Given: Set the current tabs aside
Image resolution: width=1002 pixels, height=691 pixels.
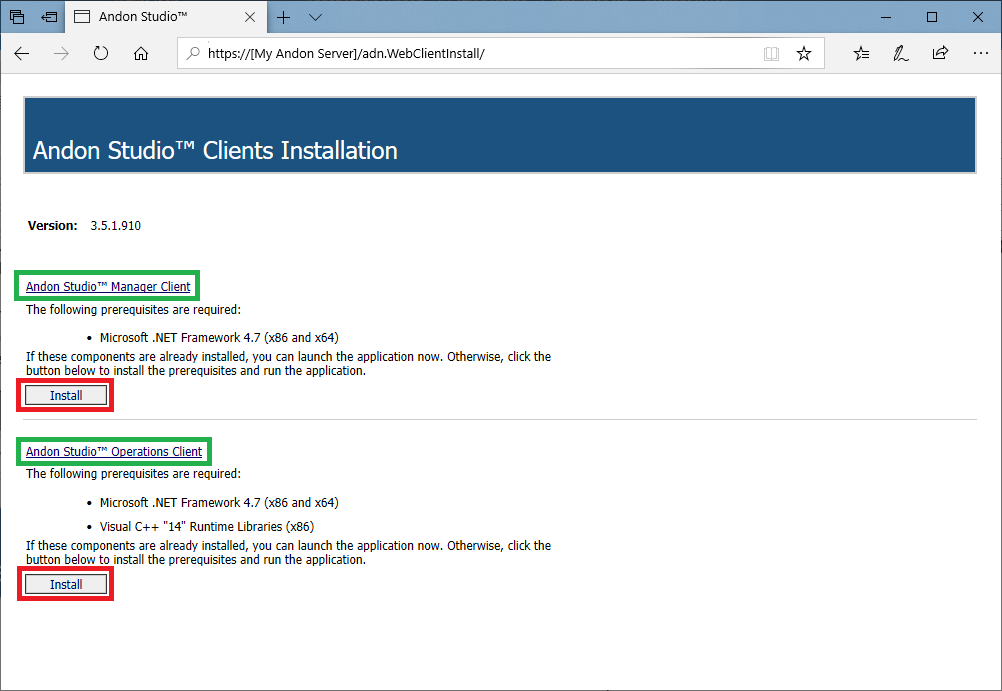Looking at the screenshot, I should (x=49, y=17).
